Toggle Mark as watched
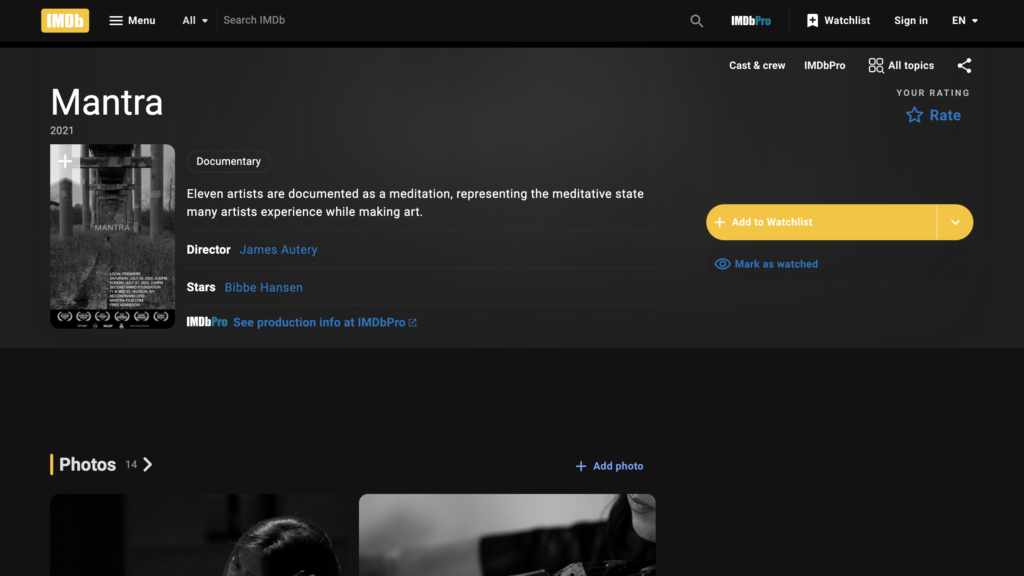 (766, 264)
